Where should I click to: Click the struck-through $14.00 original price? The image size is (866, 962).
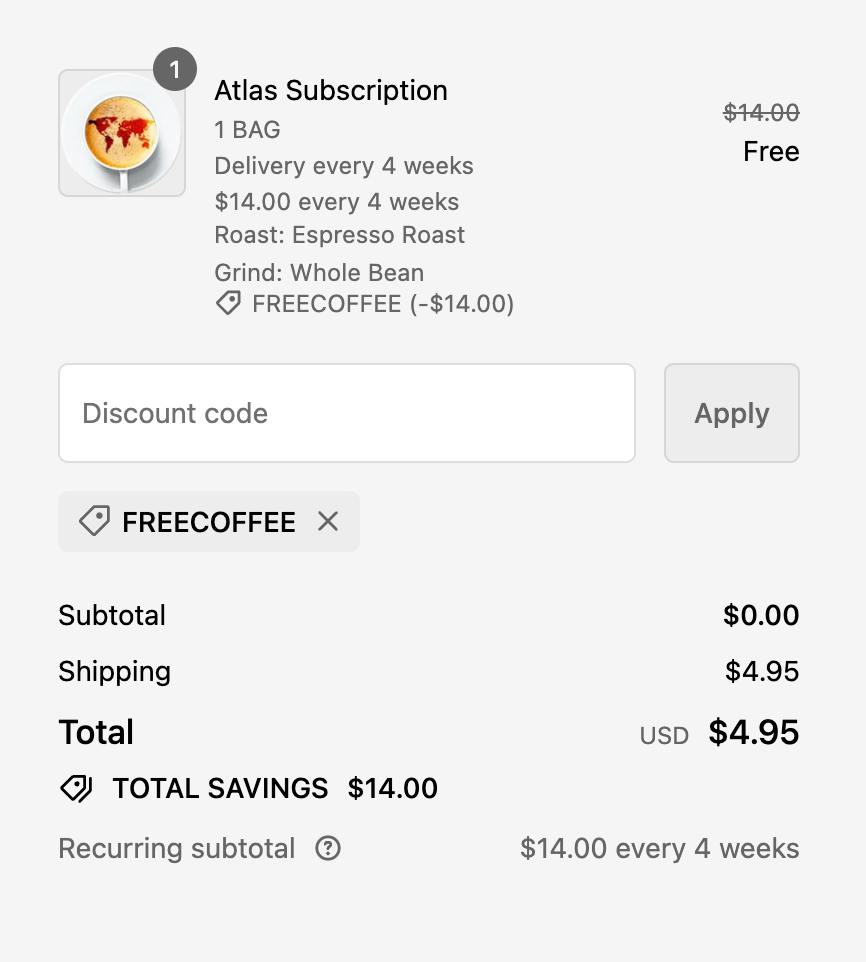click(x=761, y=113)
